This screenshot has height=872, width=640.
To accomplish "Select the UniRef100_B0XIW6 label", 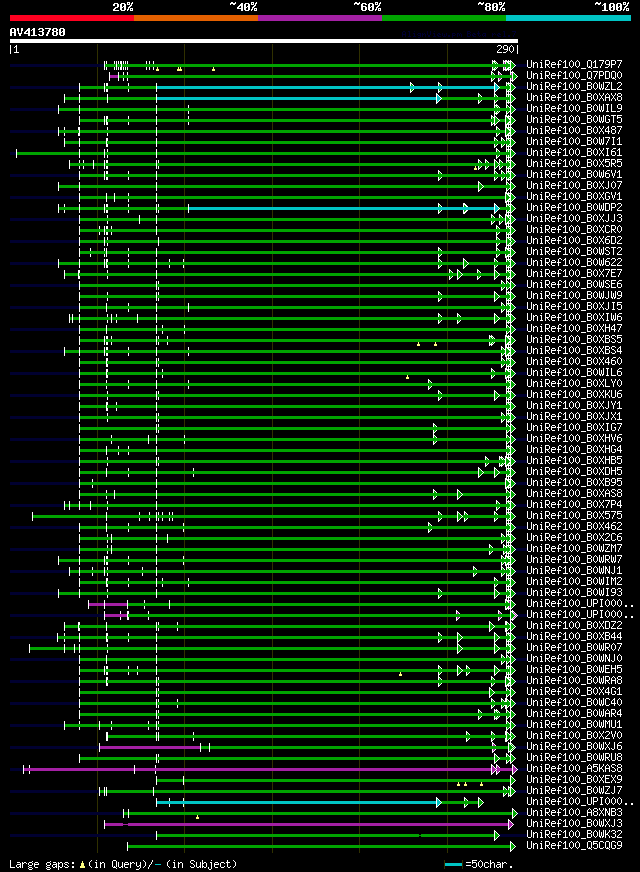I will (x=574, y=318).
